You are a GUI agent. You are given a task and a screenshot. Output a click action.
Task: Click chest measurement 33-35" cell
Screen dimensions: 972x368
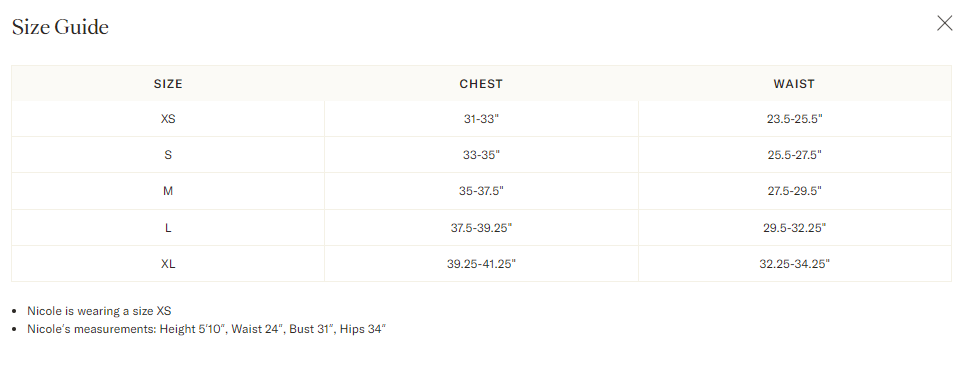click(x=481, y=155)
